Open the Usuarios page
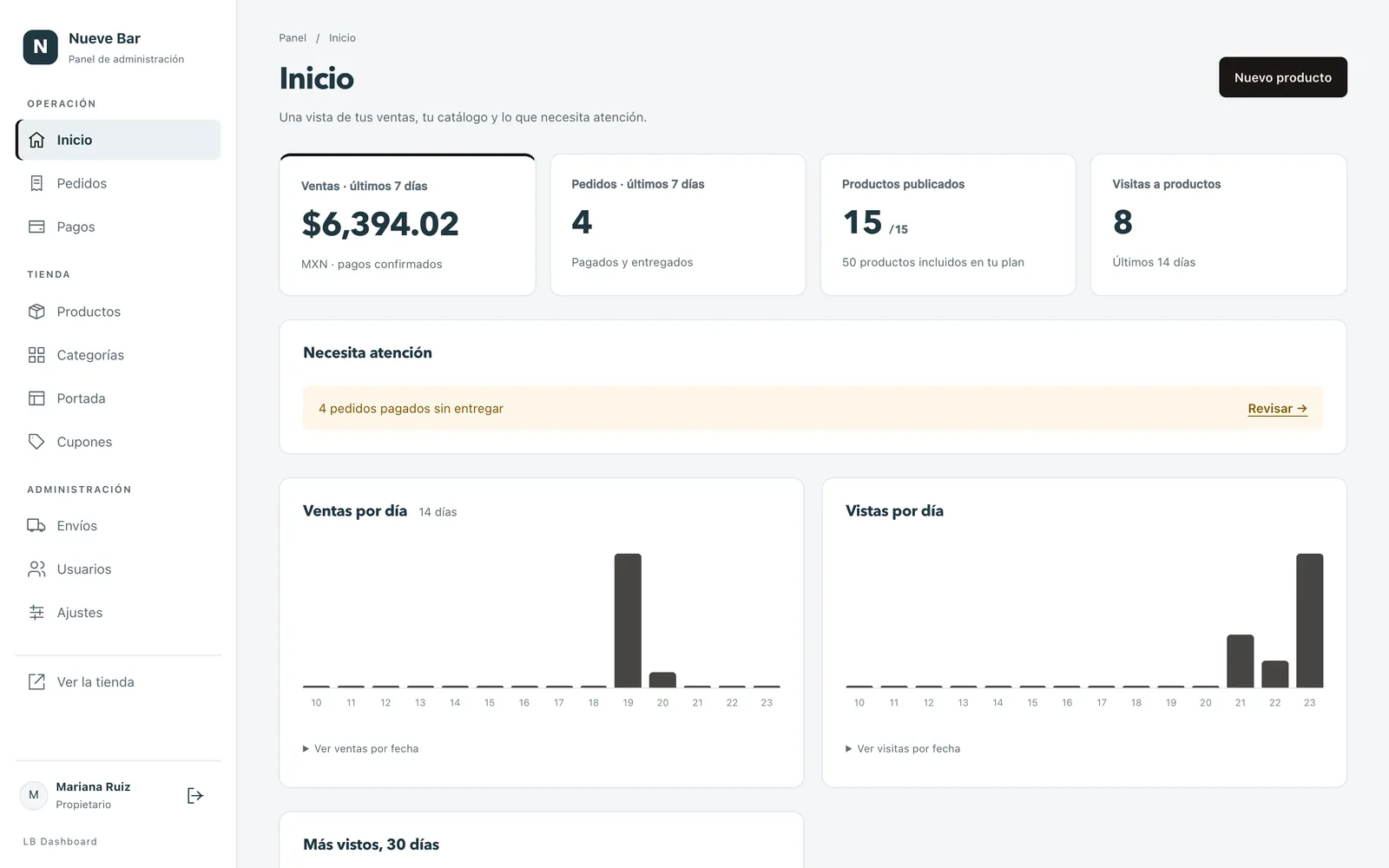This screenshot has height=868, width=1389. tap(118, 569)
